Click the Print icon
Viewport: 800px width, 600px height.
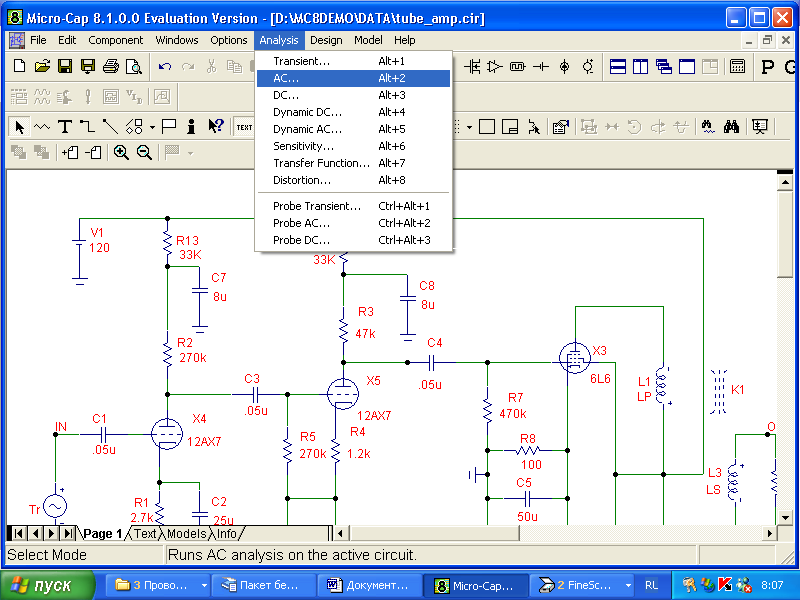tap(111, 66)
